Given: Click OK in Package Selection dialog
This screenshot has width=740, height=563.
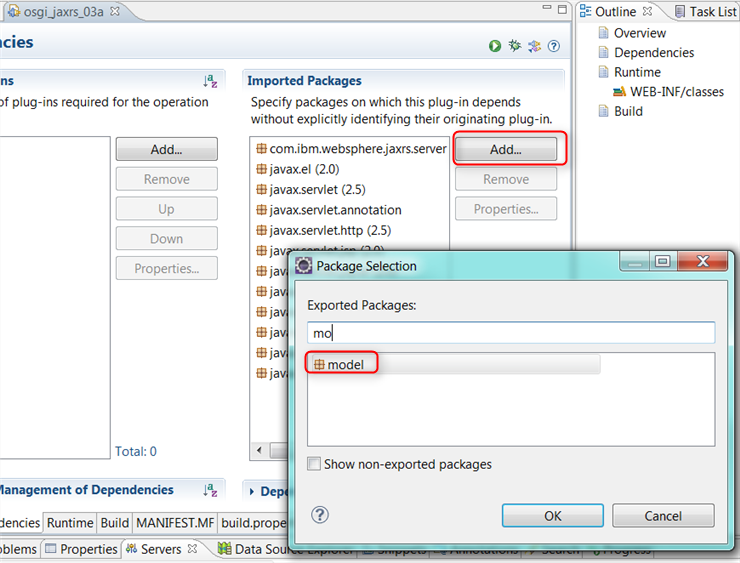Looking at the screenshot, I should pos(553,516).
